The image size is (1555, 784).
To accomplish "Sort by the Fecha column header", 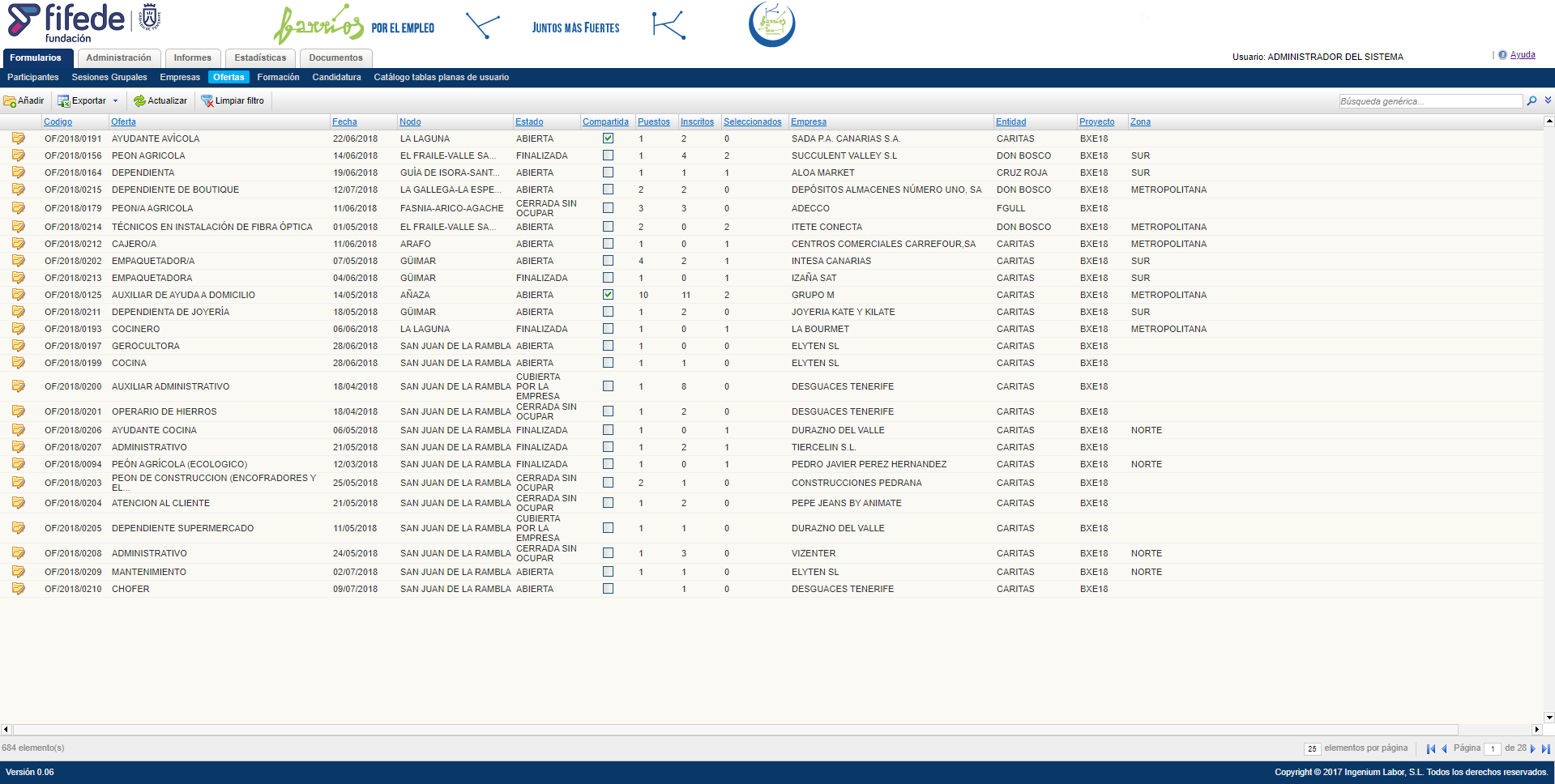I will point(344,122).
